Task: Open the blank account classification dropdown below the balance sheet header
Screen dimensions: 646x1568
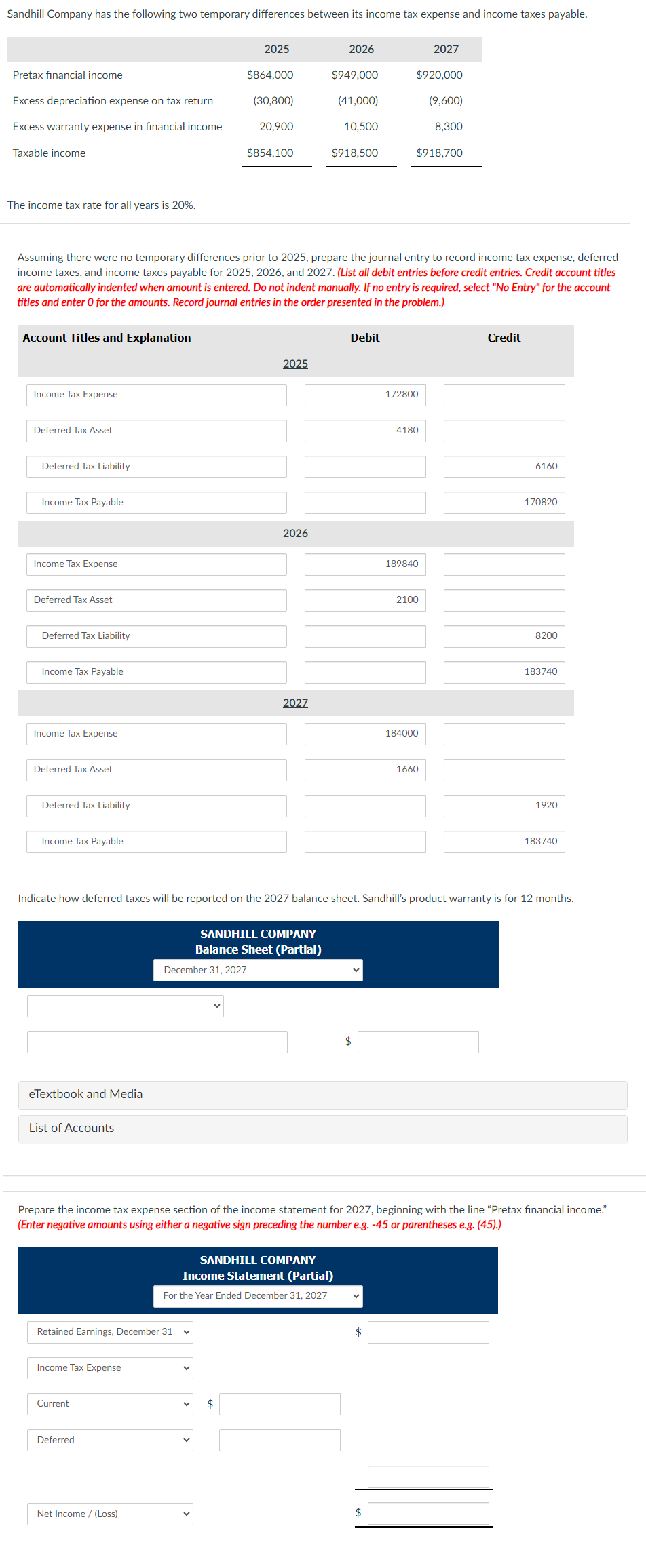Action: 125,1006
